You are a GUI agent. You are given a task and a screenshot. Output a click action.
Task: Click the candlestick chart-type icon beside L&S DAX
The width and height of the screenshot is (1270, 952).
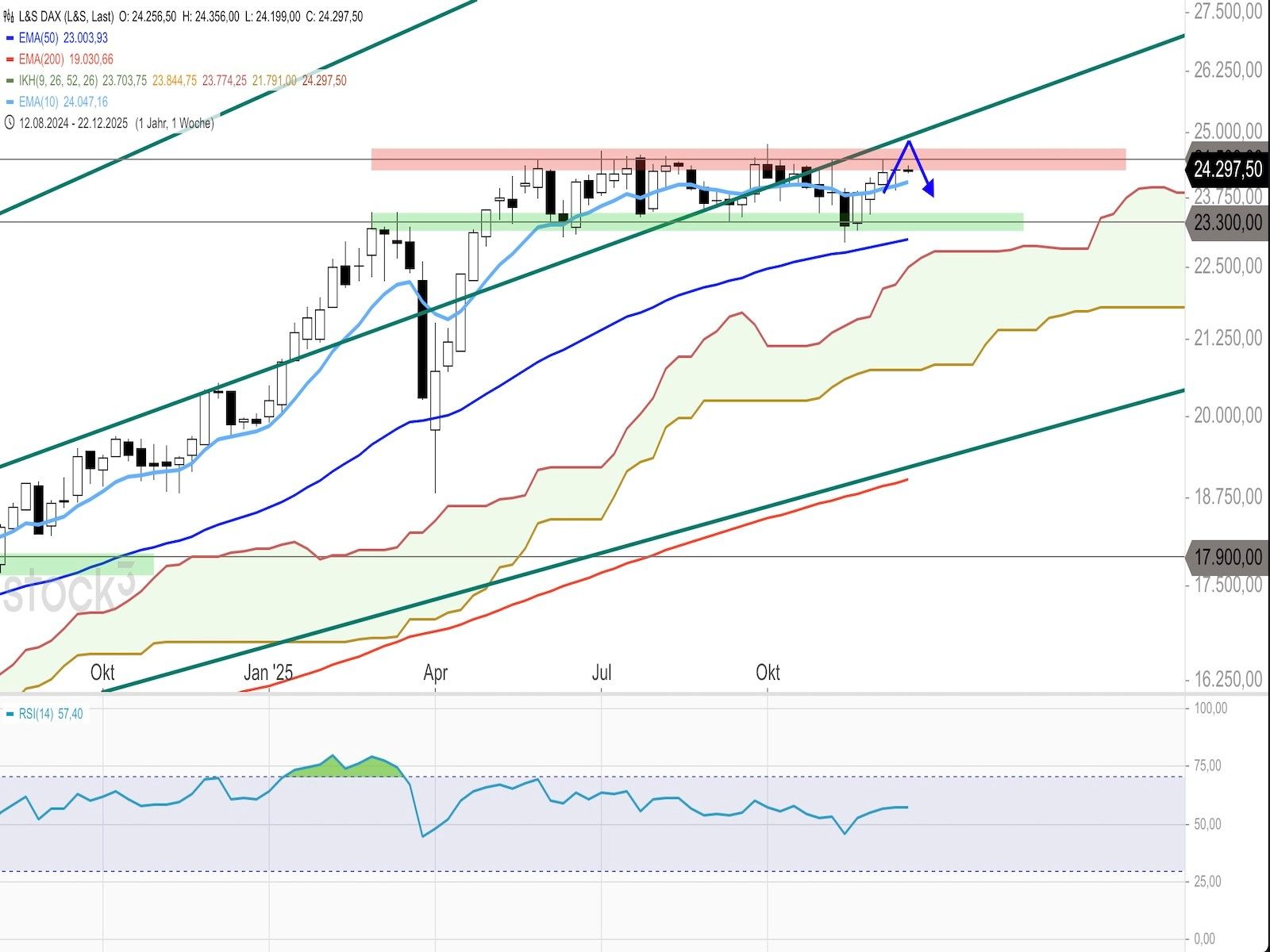point(9,16)
